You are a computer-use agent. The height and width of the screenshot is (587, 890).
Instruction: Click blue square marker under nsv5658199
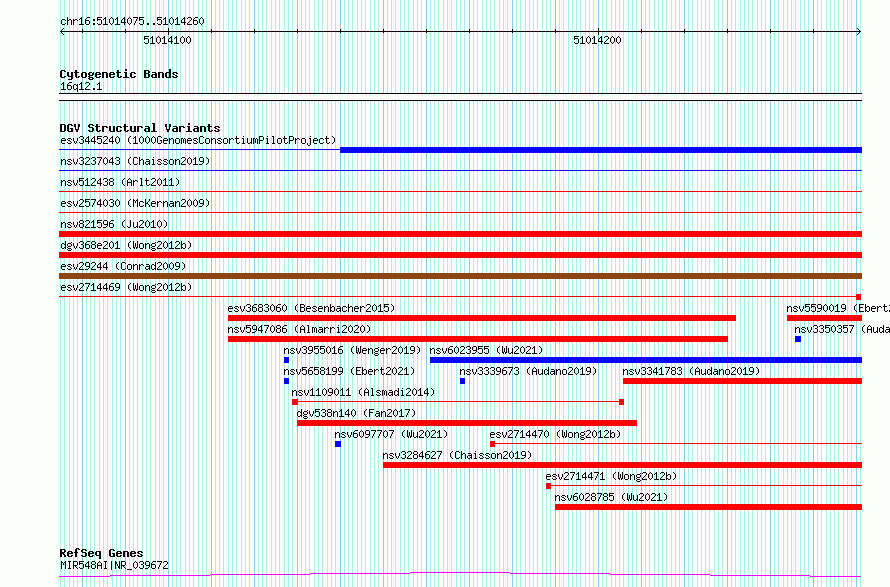(287, 381)
